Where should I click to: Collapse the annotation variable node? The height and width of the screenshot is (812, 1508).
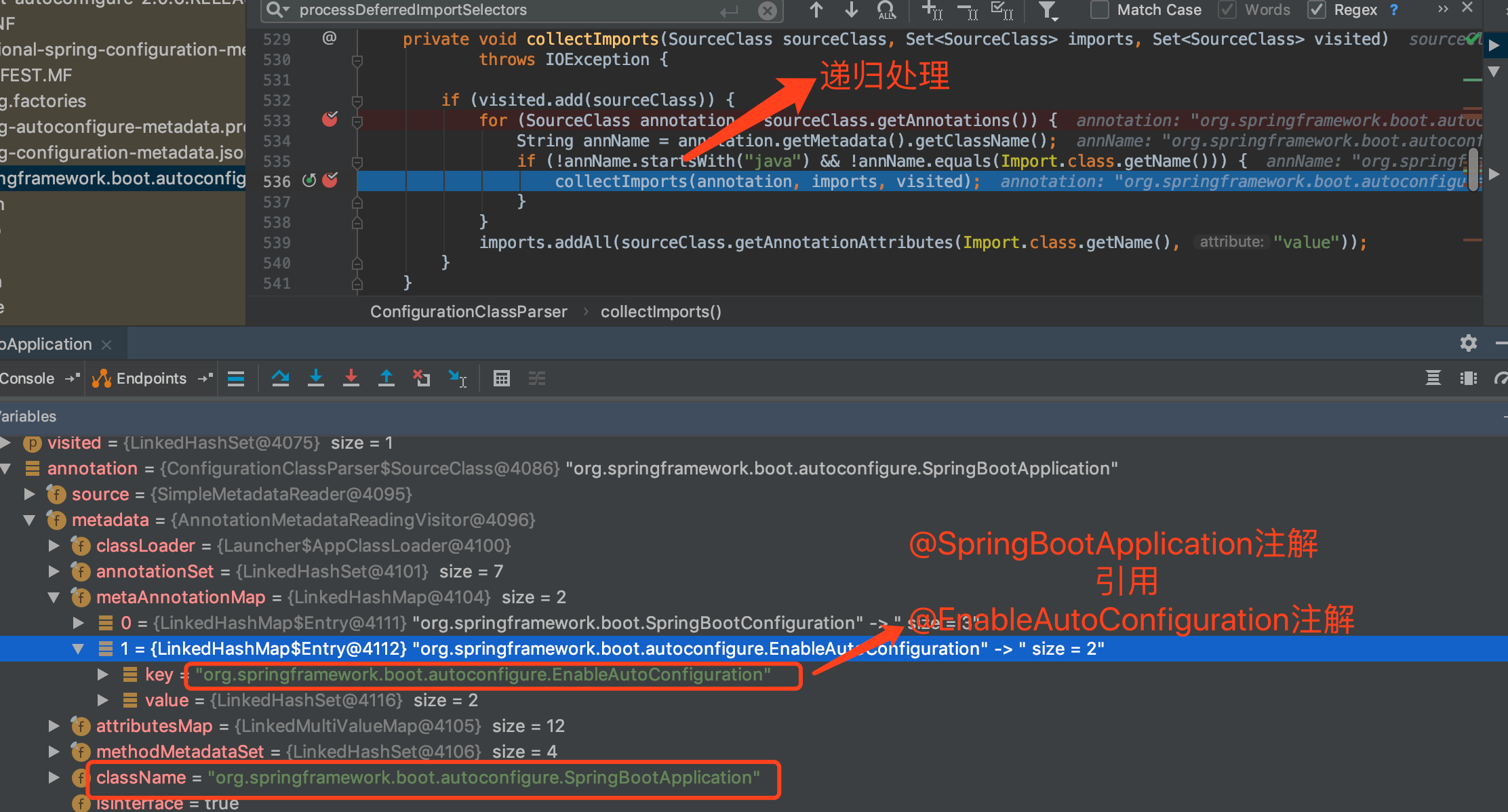tap(5, 468)
